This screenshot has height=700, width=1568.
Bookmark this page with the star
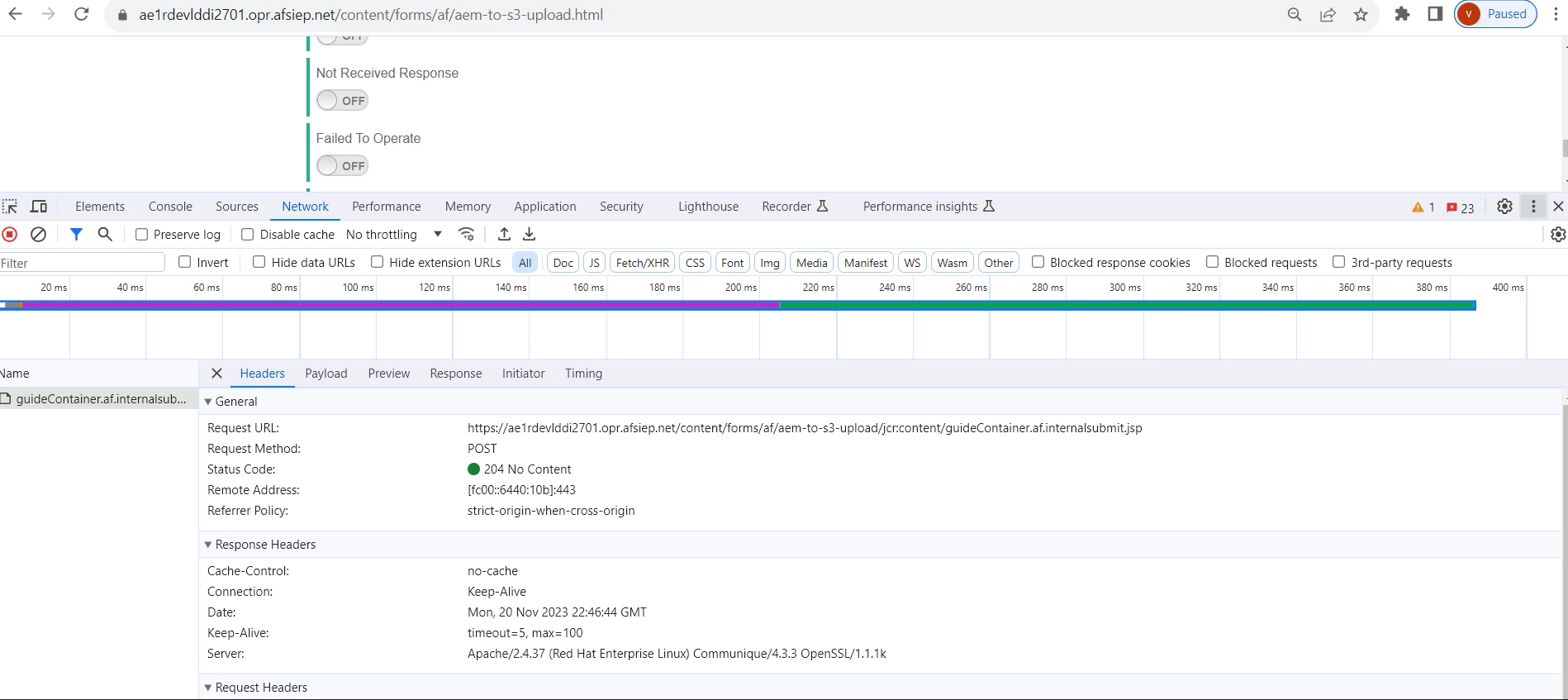1361,15
